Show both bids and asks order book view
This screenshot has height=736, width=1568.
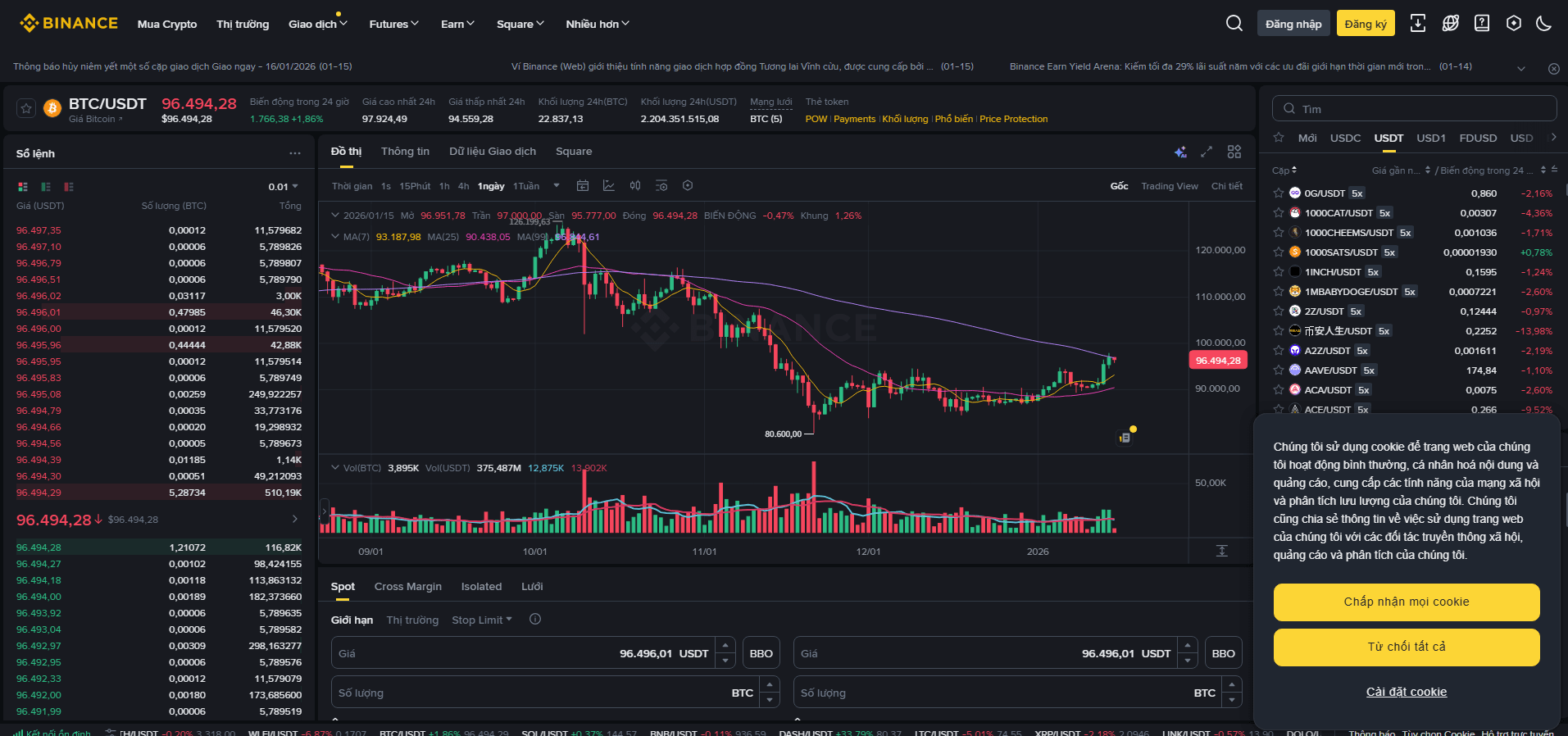[x=23, y=187]
